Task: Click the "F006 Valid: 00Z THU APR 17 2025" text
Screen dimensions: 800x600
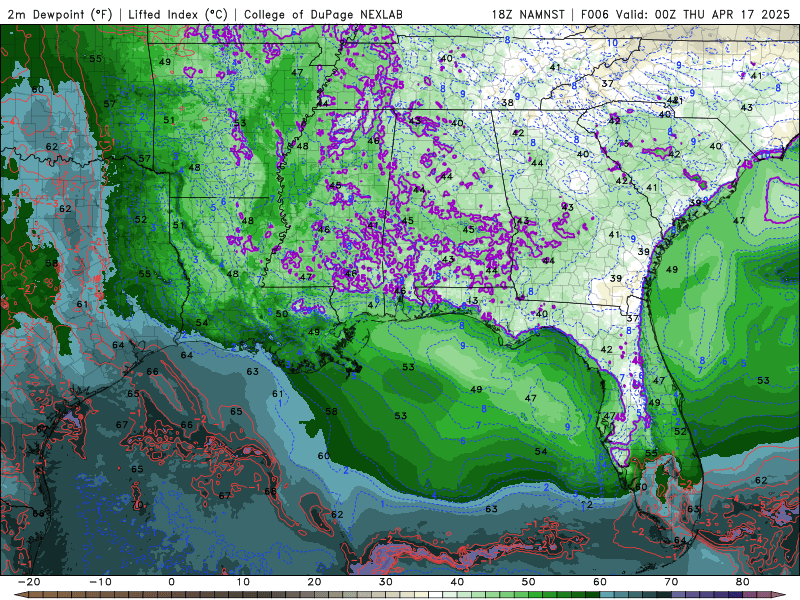Action: (685, 14)
